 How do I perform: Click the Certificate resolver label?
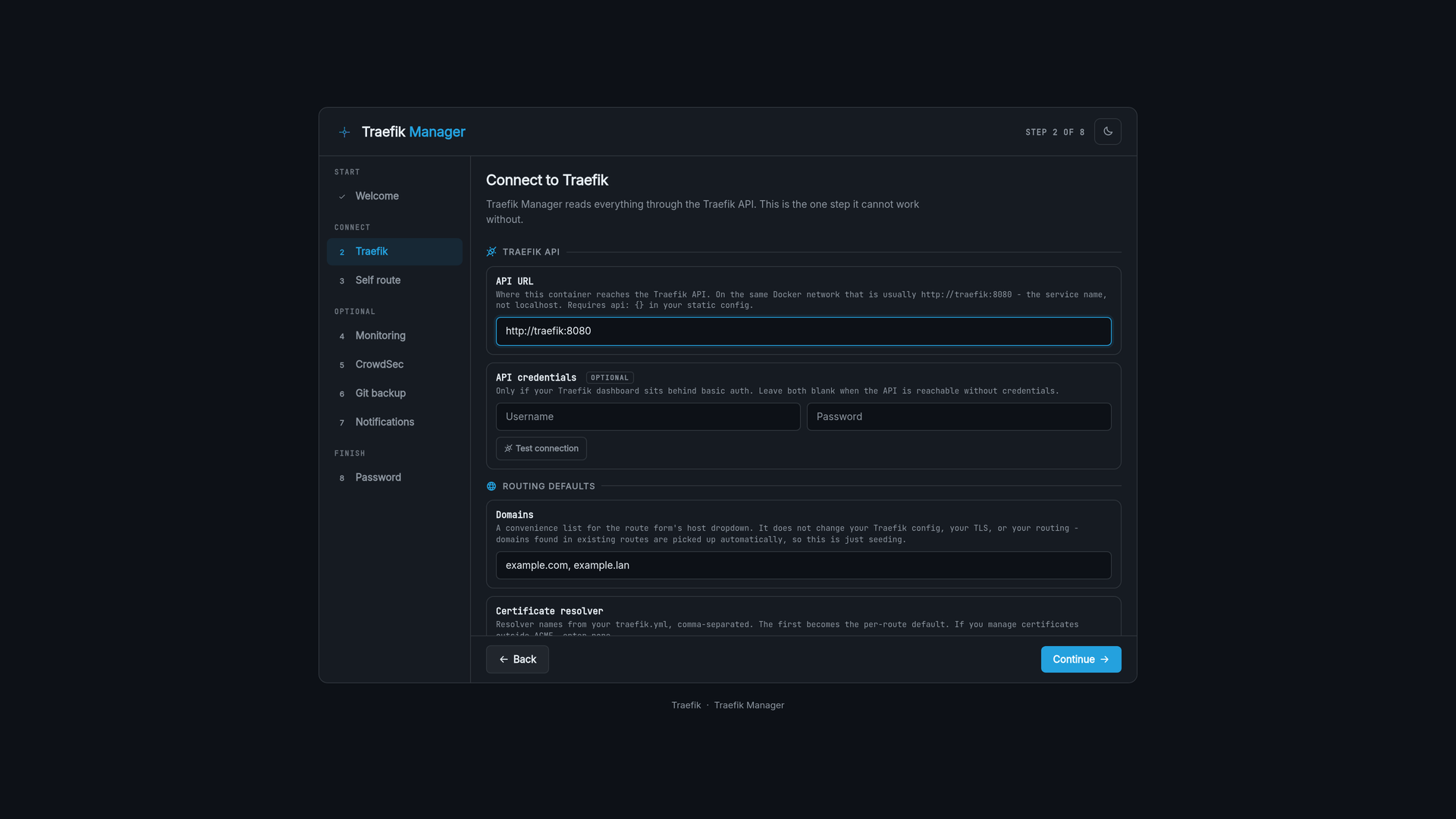(549, 611)
